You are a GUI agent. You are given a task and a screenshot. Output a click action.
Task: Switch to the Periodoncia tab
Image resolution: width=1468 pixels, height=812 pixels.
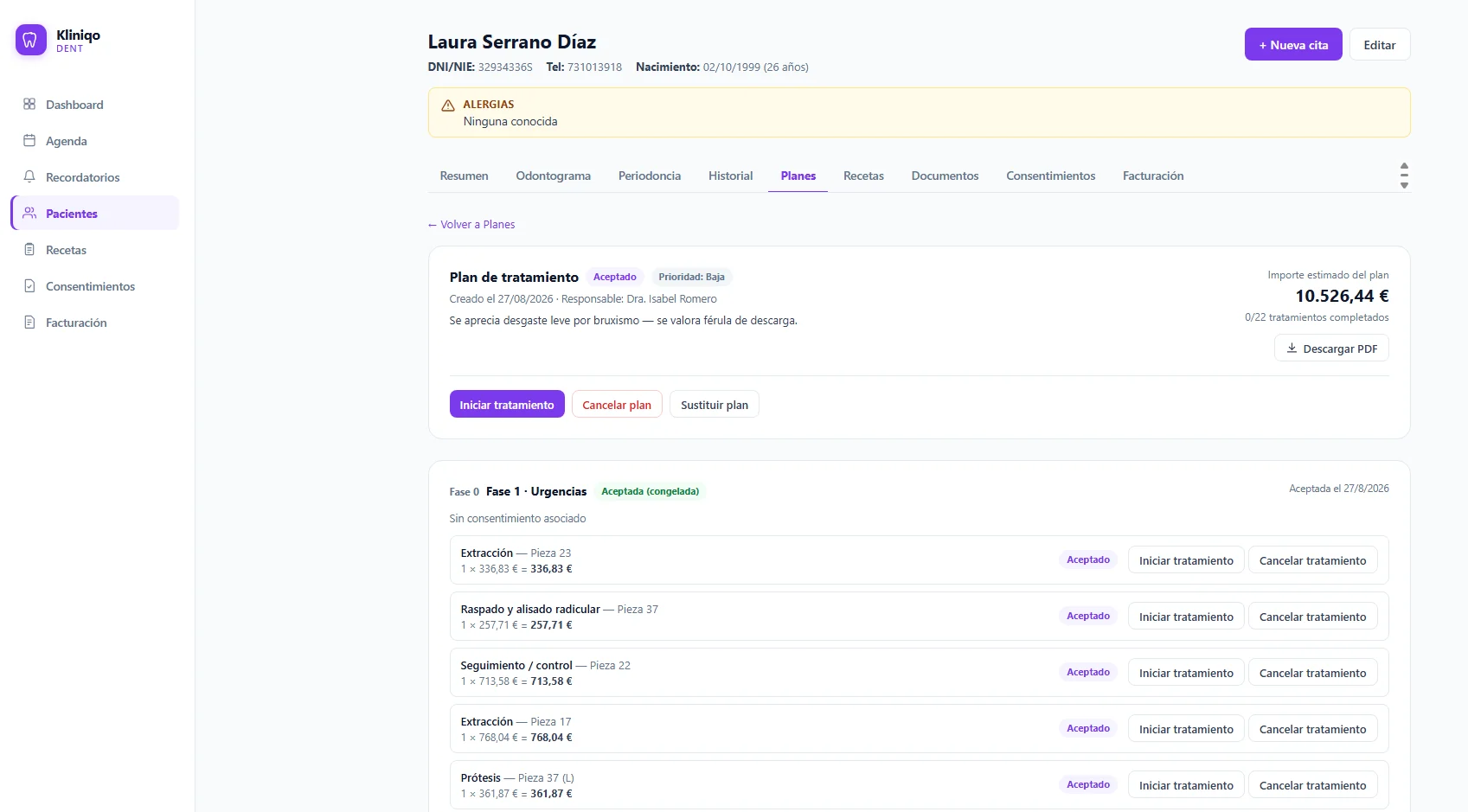pyautogui.click(x=650, y=176)
